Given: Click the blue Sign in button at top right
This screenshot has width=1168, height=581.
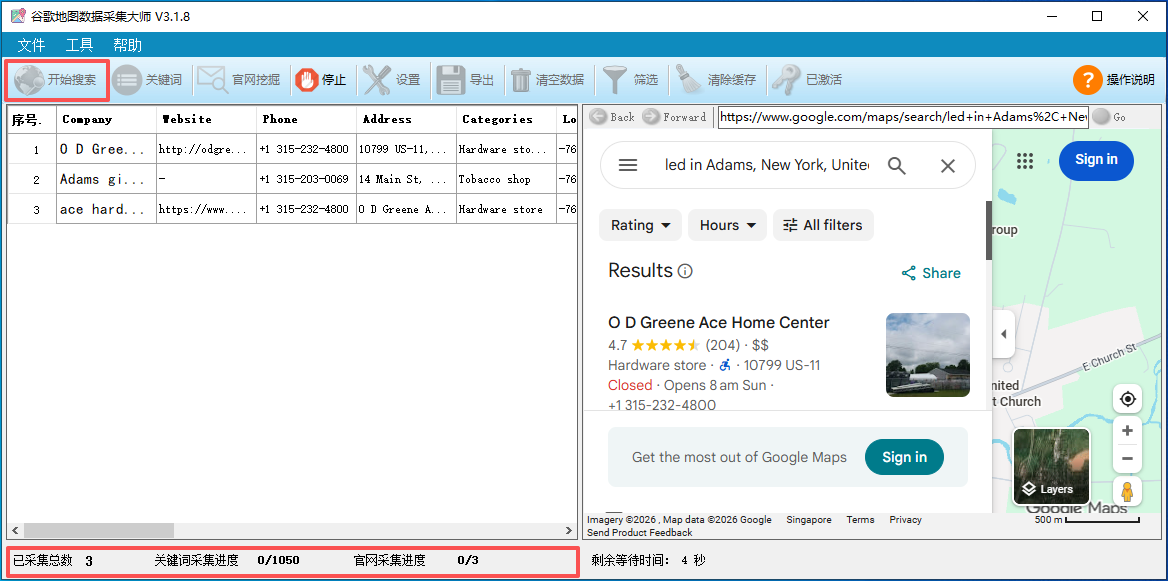Looking at the screenshot, I should pos(1095,160).
